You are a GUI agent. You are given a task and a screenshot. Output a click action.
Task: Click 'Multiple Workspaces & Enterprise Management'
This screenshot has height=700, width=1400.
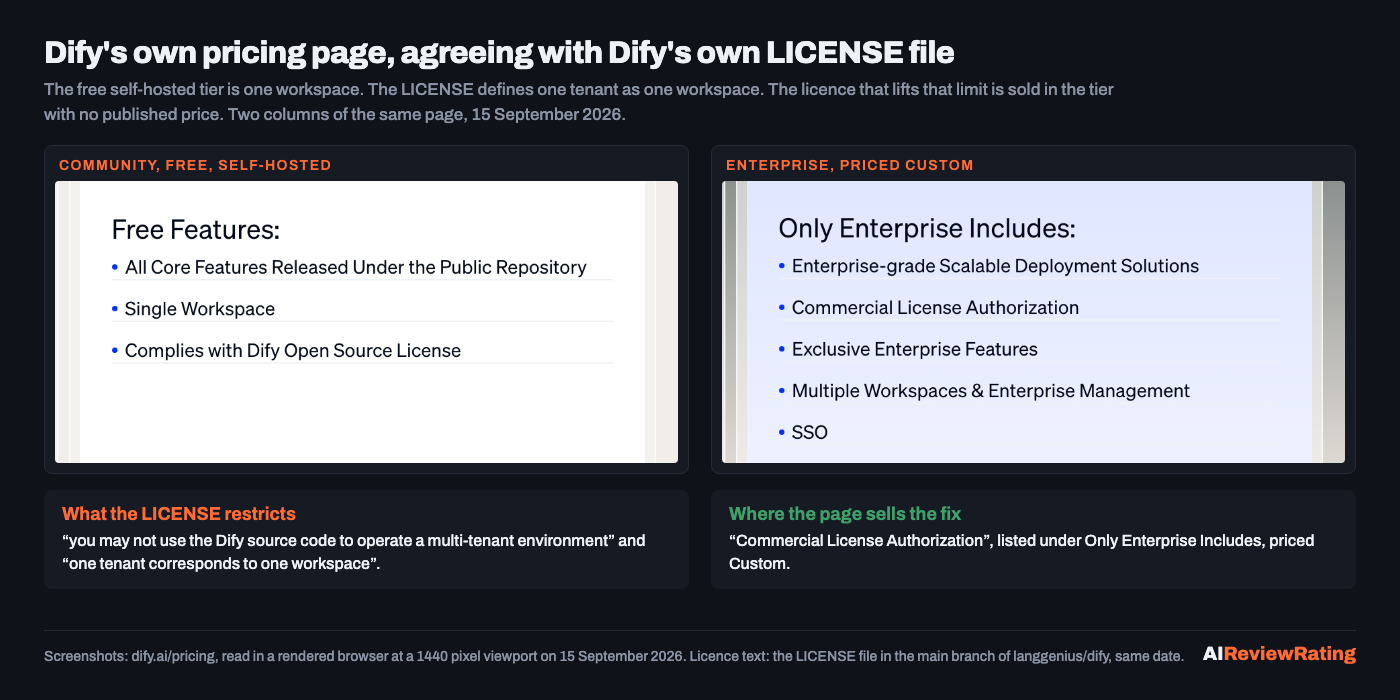(x=990, y=391)
